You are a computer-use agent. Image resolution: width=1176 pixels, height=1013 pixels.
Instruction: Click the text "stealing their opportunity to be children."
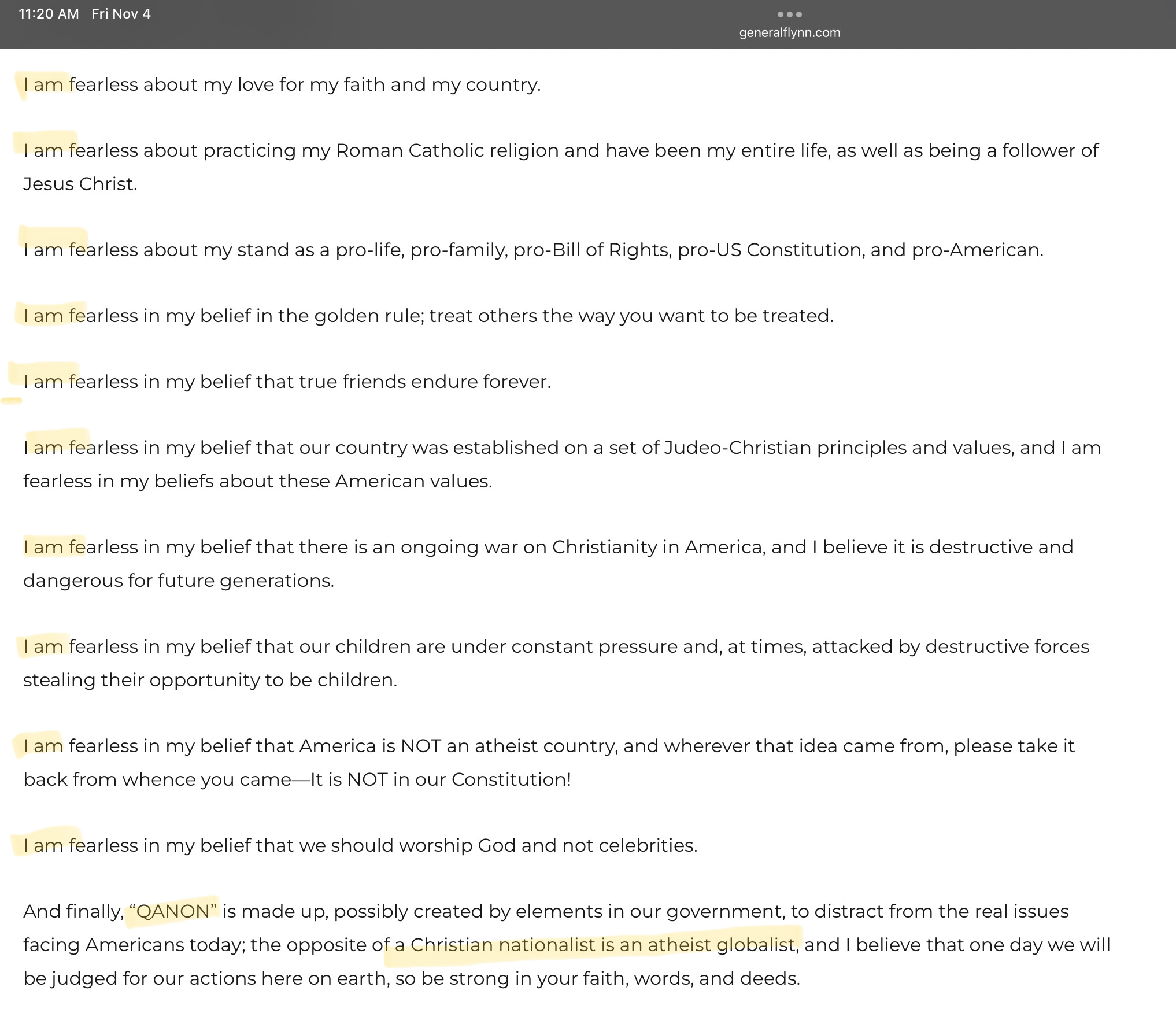210,680
